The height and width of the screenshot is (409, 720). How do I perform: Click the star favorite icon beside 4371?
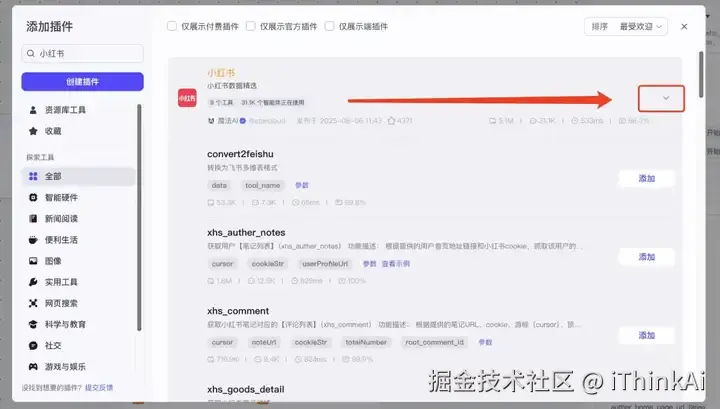point(391,121)
